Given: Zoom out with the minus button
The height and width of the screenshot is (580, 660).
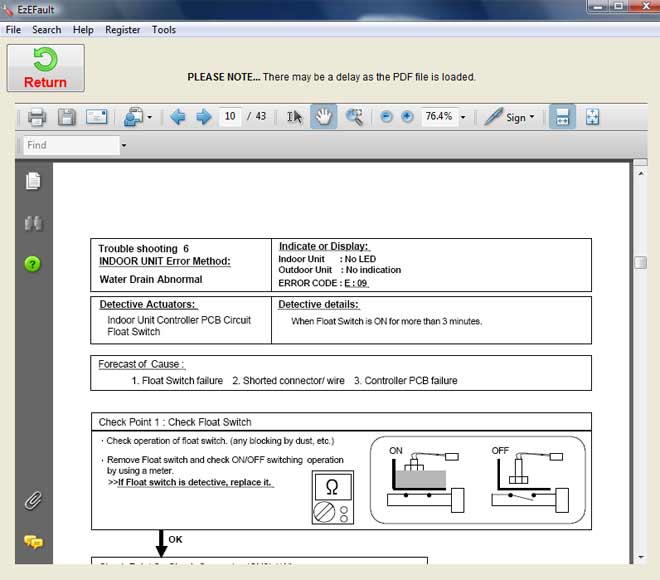Looking at the screenshot, I should [x=386, y=117].
